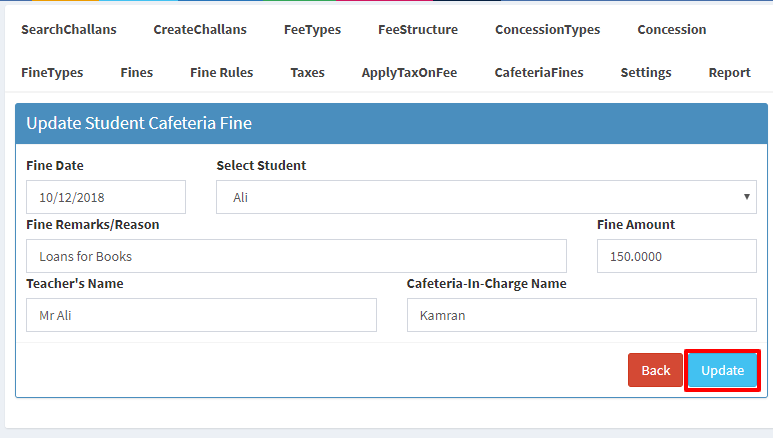
Task: Switch to the FeeTypes tab
Action: [x=312, y=30]
